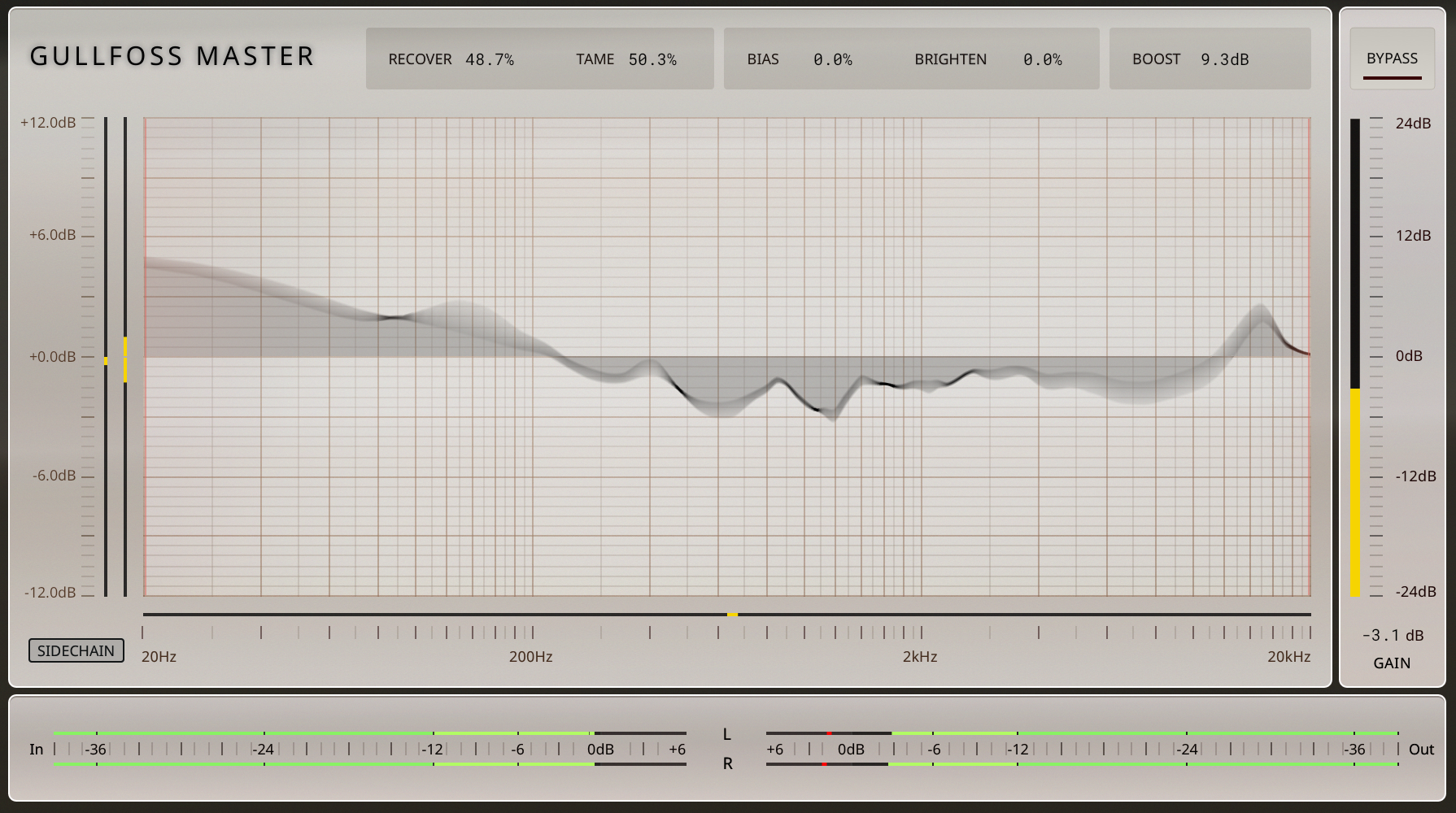
Task: Click the left red 20Hz range boundary line
Action: (145, 357)
